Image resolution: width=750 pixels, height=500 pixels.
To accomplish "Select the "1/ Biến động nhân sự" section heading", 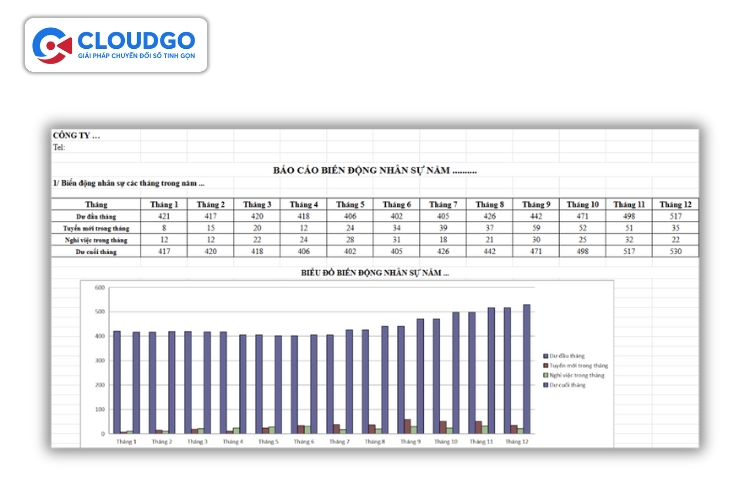I will point(128,183).
